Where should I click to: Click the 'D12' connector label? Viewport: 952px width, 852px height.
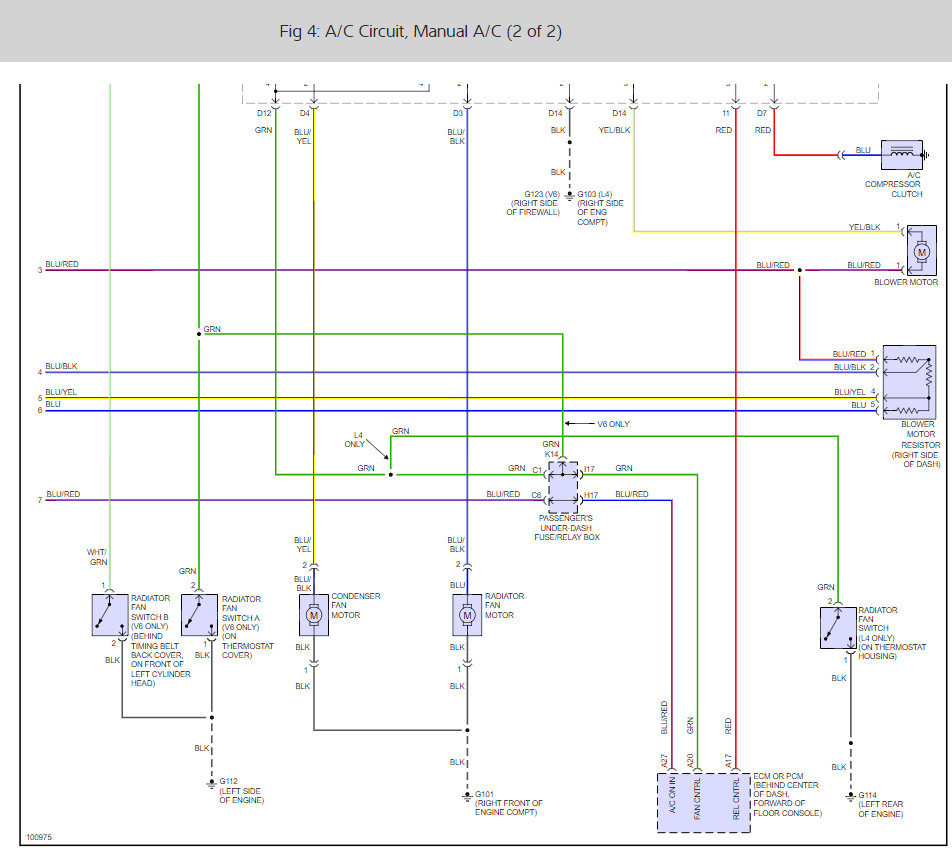pos(264,113)
